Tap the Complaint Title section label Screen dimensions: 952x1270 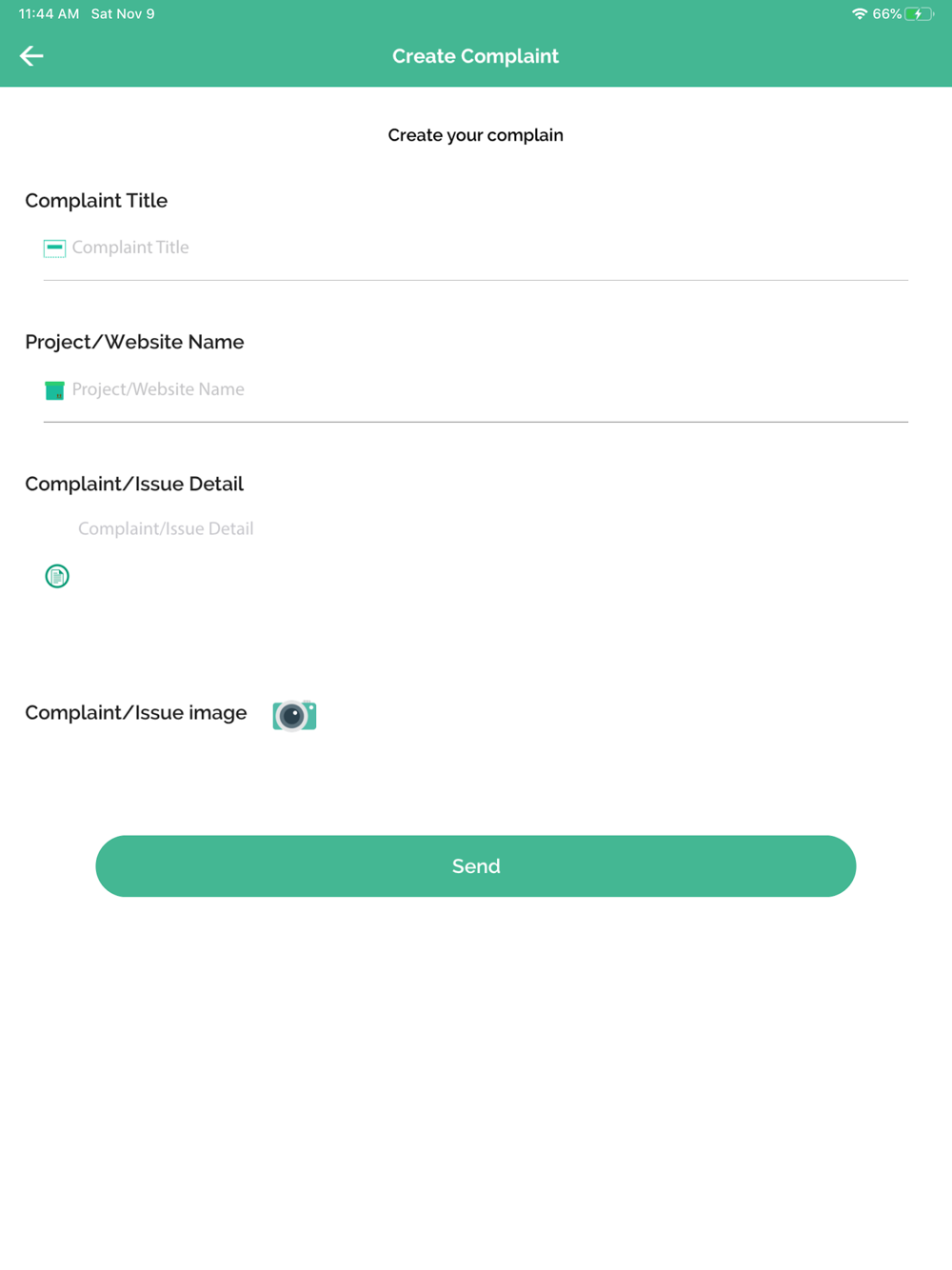(96, 201)
